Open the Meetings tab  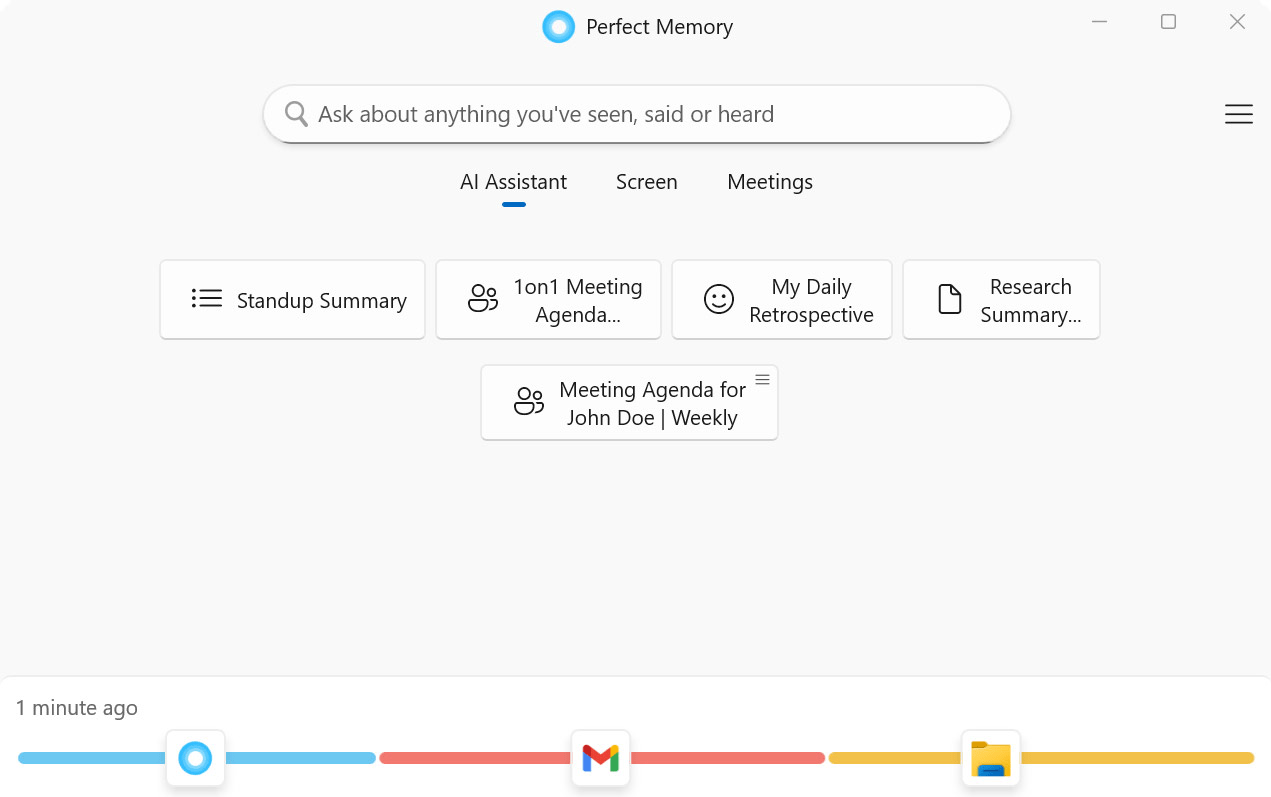tap(769, 181)
